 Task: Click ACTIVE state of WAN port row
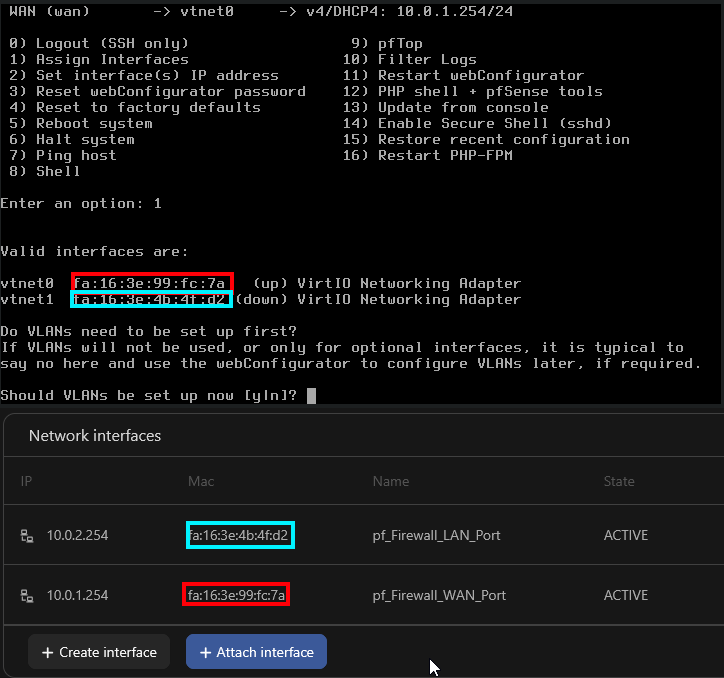(x=626, y=595)
